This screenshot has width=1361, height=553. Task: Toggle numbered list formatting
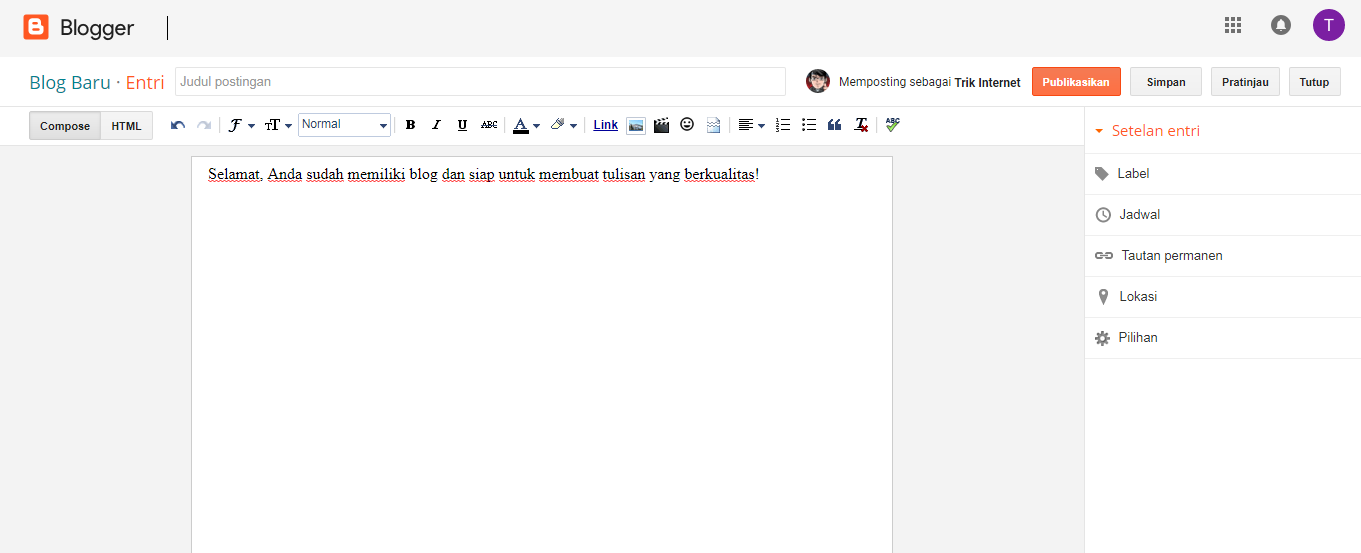pos(783,125)
